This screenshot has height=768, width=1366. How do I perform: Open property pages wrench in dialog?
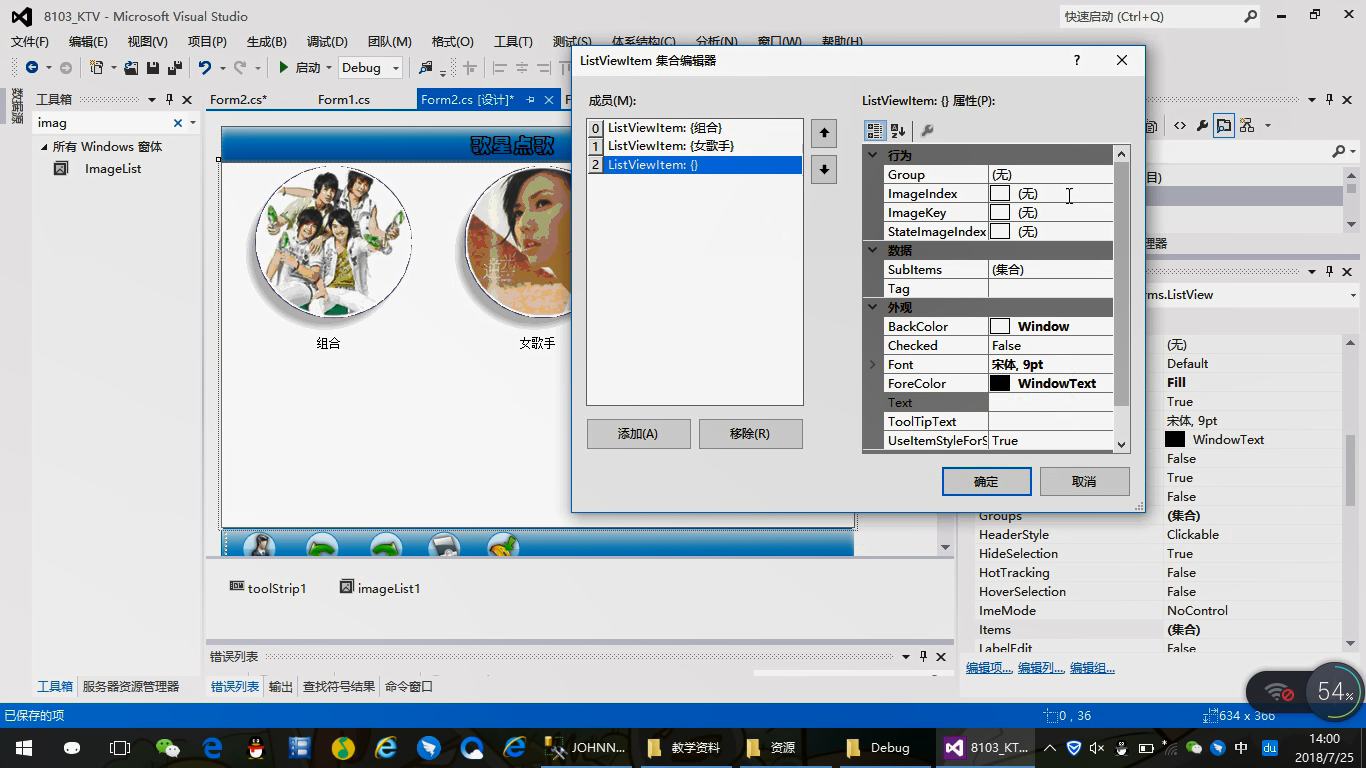pos(927,130)
